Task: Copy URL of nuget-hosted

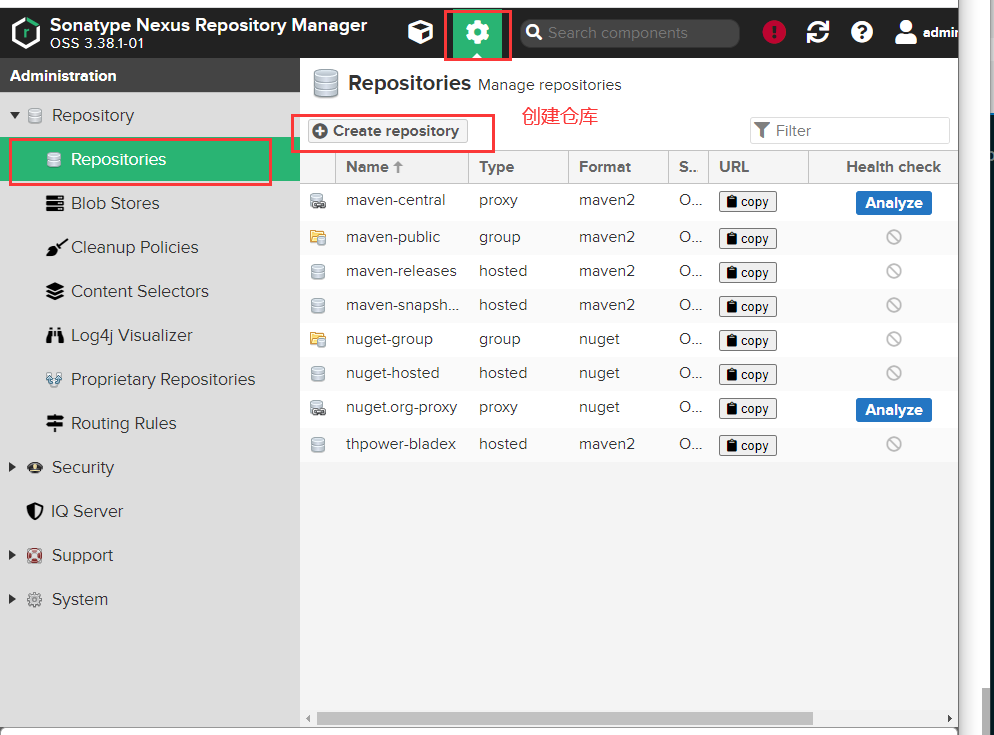Action: coord(747,375)
